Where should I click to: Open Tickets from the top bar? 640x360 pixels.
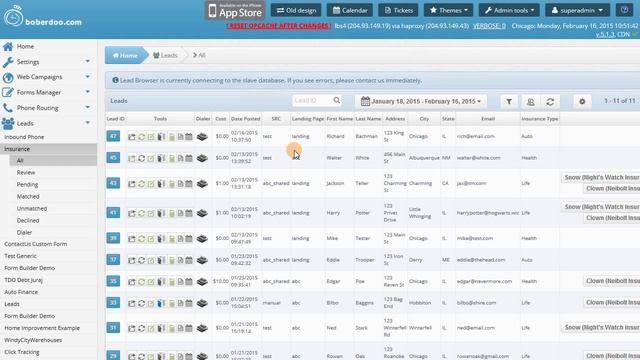[398, 10]
